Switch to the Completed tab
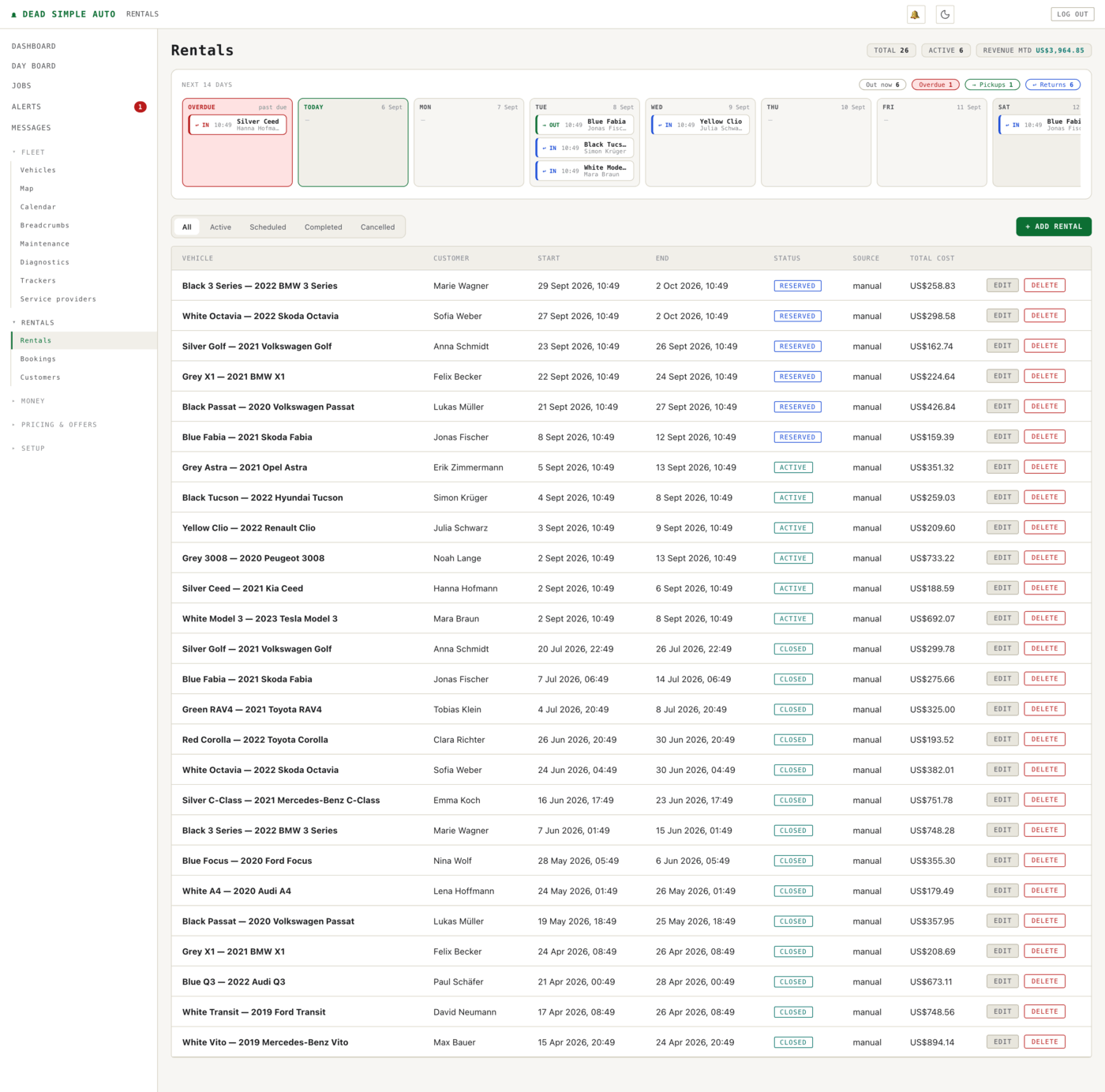 pyautogui.click(x=324, y=227)
